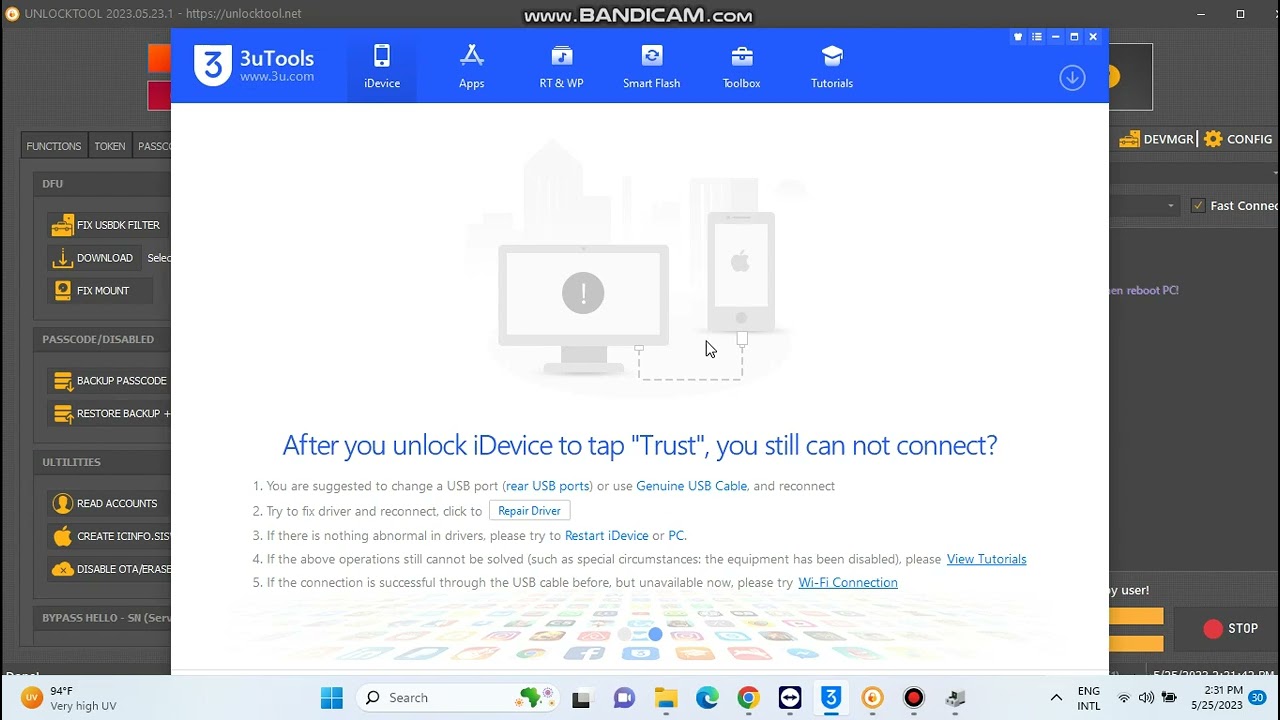Screen dimensions: 1280x720
Task: Open the Tutorials tab in 3uTools
Action: tap(832, 66)
